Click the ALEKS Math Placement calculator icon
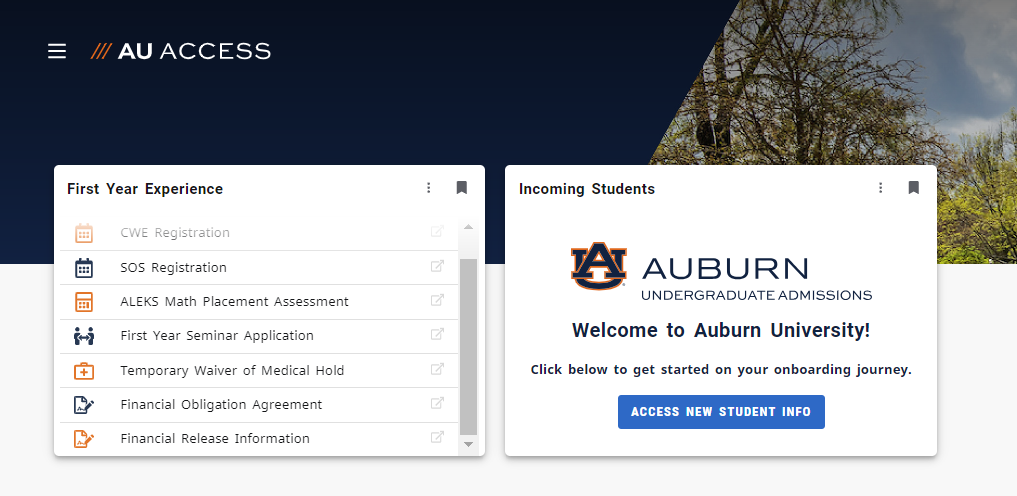 click(x=84, y=302)
